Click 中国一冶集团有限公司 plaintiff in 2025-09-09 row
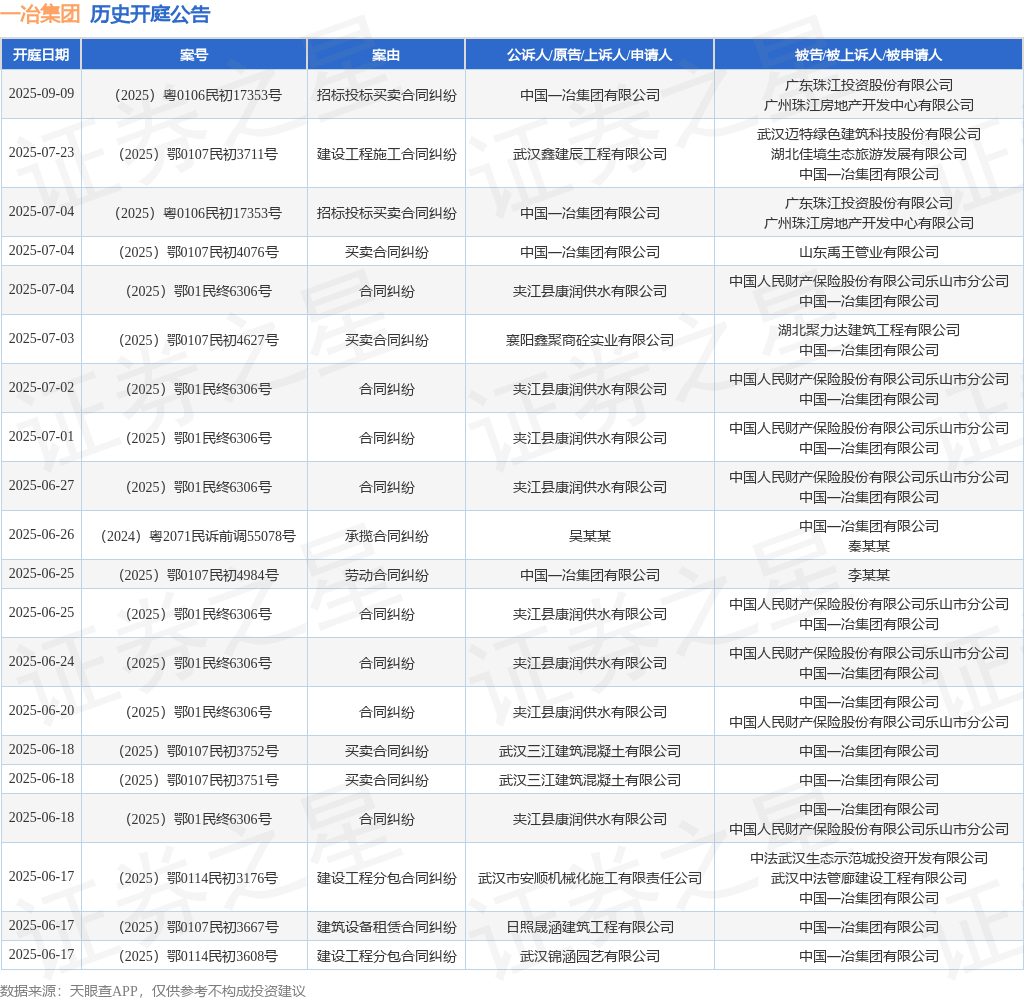Image resolution: width=1024 pixels, height=1000 pixels. coord(590,95)
